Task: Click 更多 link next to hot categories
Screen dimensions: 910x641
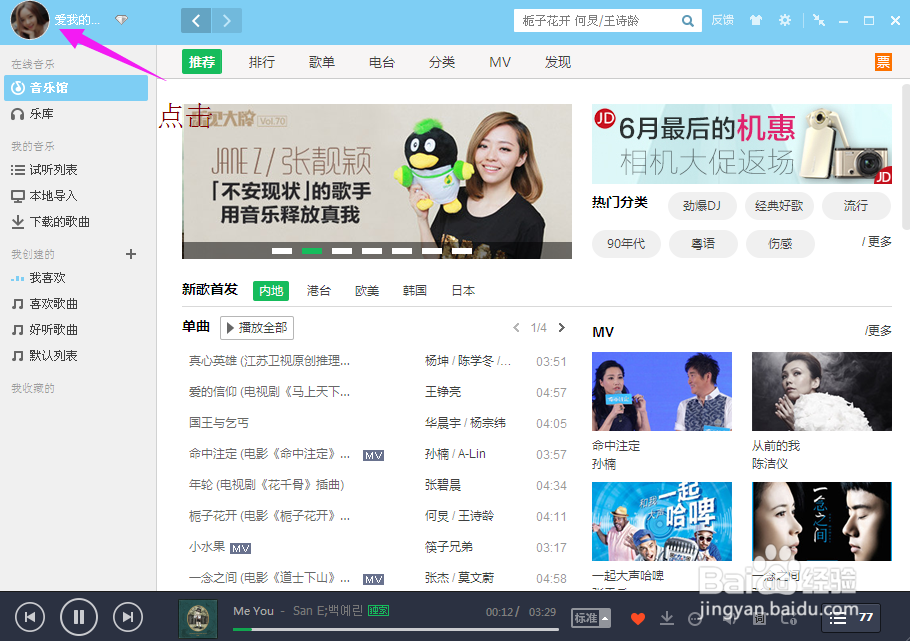Action: (877, 242)
